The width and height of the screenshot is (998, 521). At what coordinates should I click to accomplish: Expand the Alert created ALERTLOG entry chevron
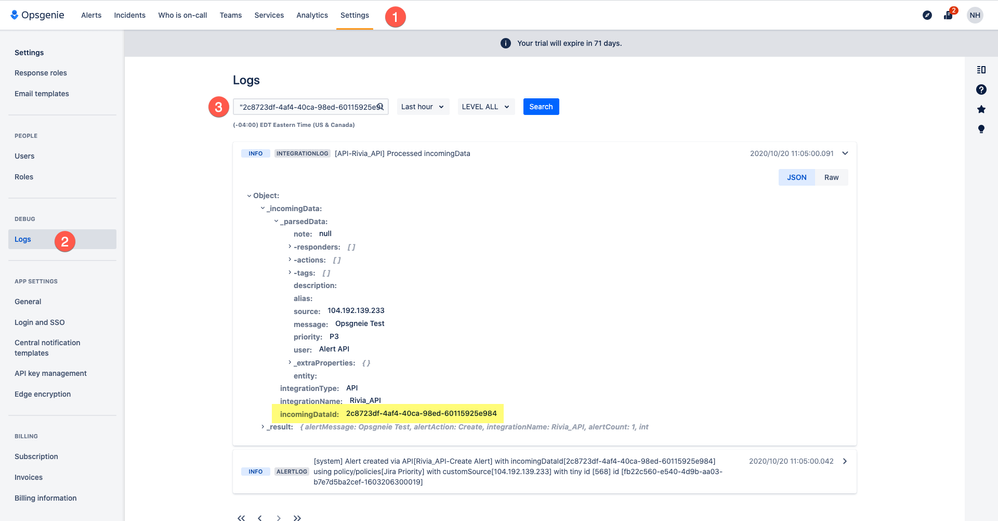(845, 461)
